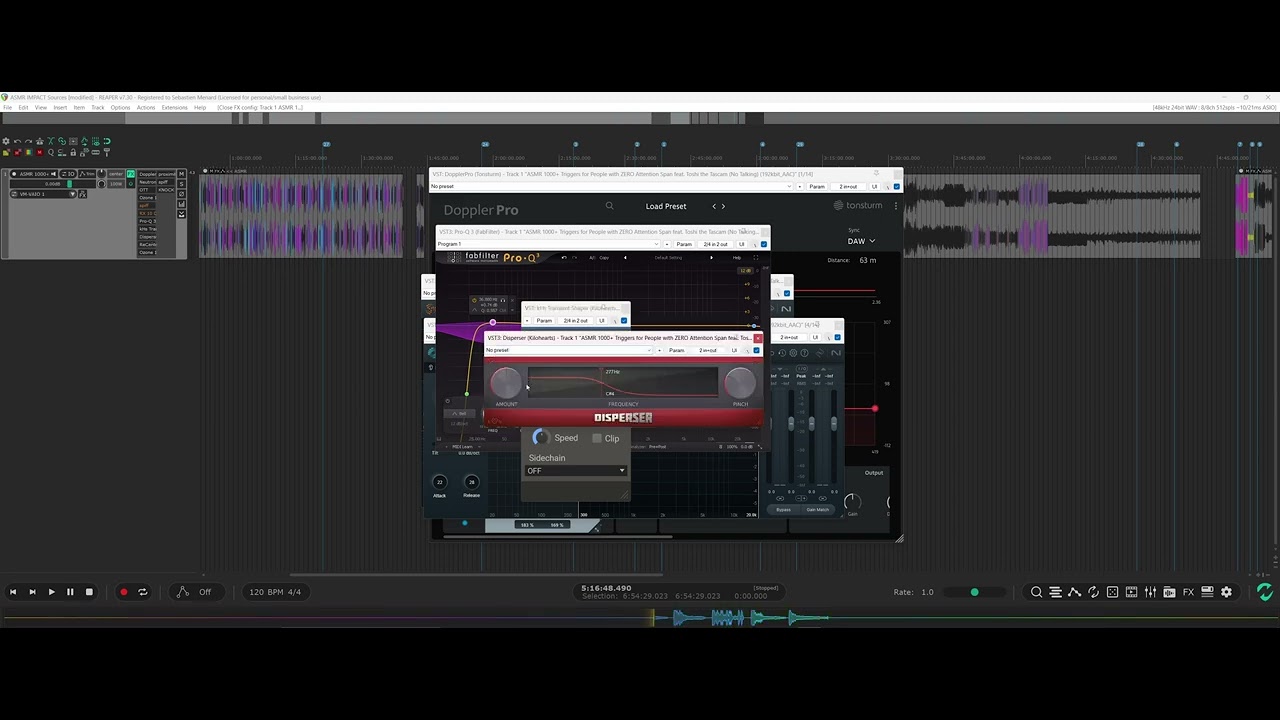Open the DopplerPro No preset combo box

611,186
